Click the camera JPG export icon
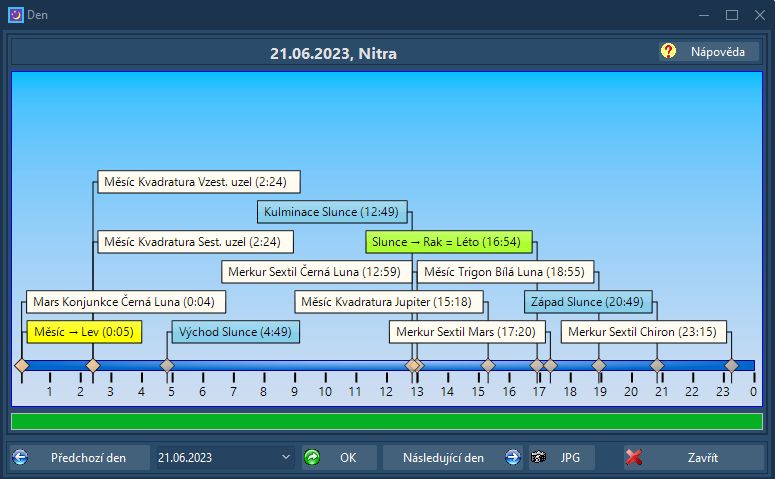Viewport: 775px width, 479px height. click(x=539, y=457)
